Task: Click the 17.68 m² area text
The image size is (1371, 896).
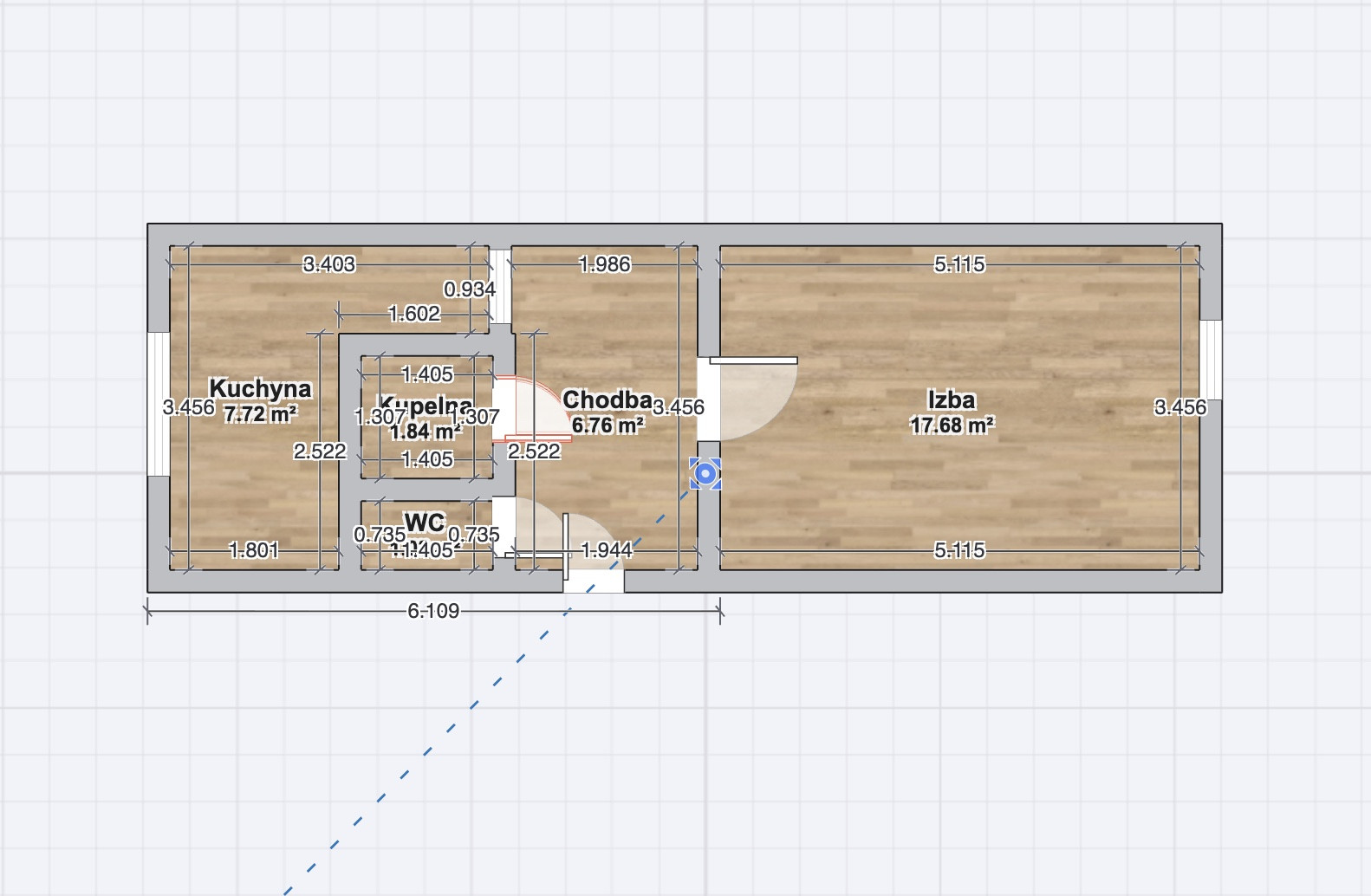Action: click(x=952, y=425)
